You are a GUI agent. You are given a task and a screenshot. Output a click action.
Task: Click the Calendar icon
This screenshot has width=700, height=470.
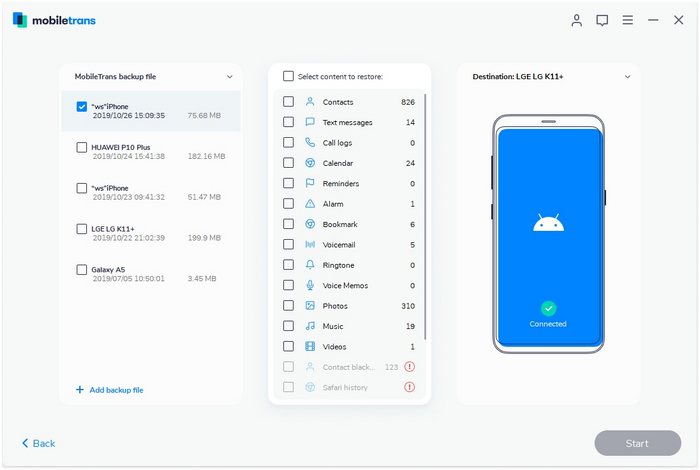[x=310, y=163]
